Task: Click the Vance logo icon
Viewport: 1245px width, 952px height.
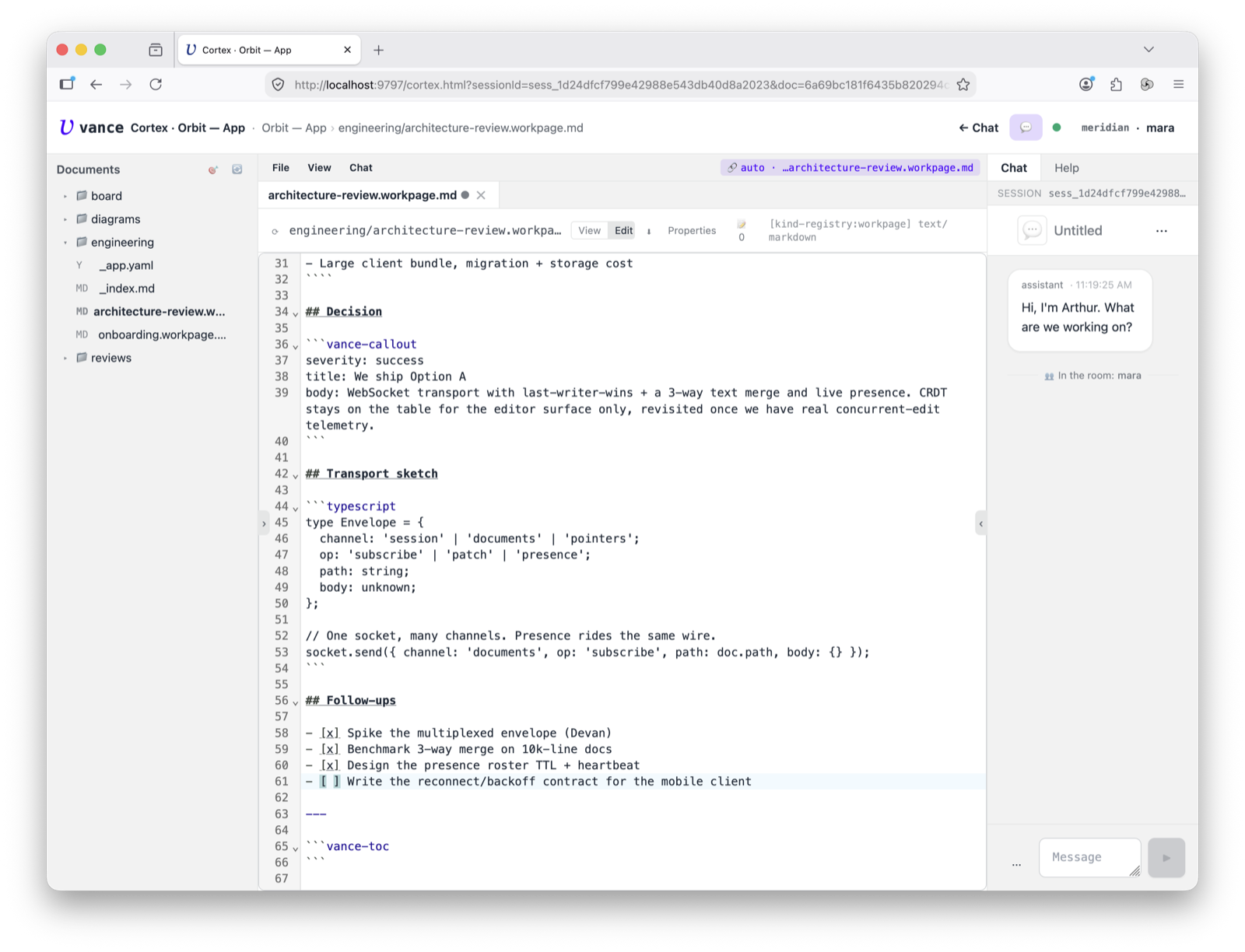Action: [x=67, y=127]
